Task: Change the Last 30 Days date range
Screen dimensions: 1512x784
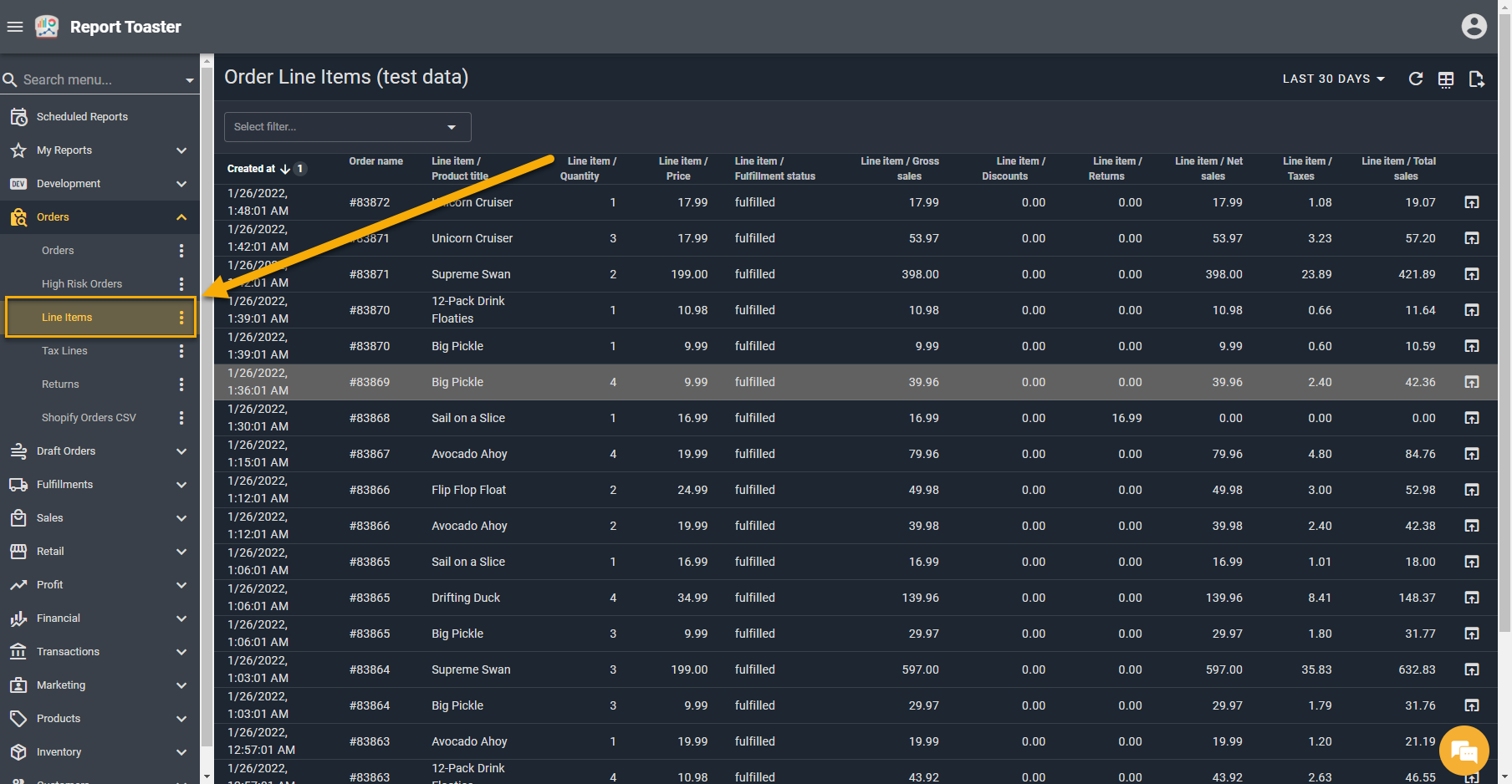Action: 1333,79
